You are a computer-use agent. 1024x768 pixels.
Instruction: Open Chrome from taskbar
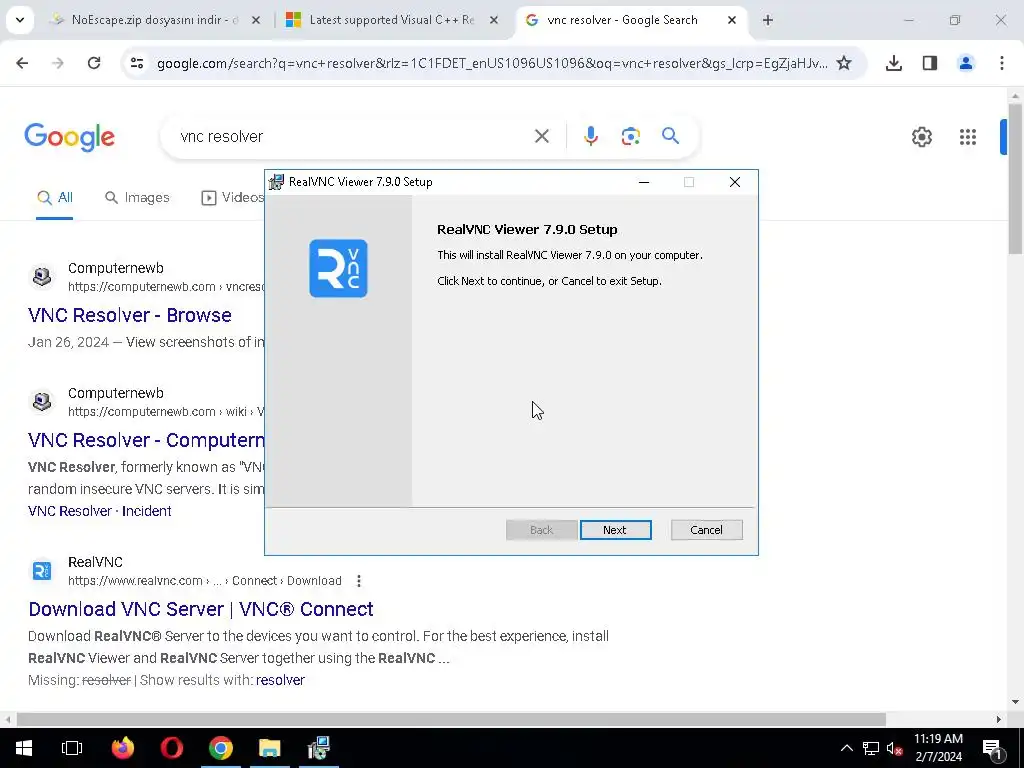(x=221, y=748)
